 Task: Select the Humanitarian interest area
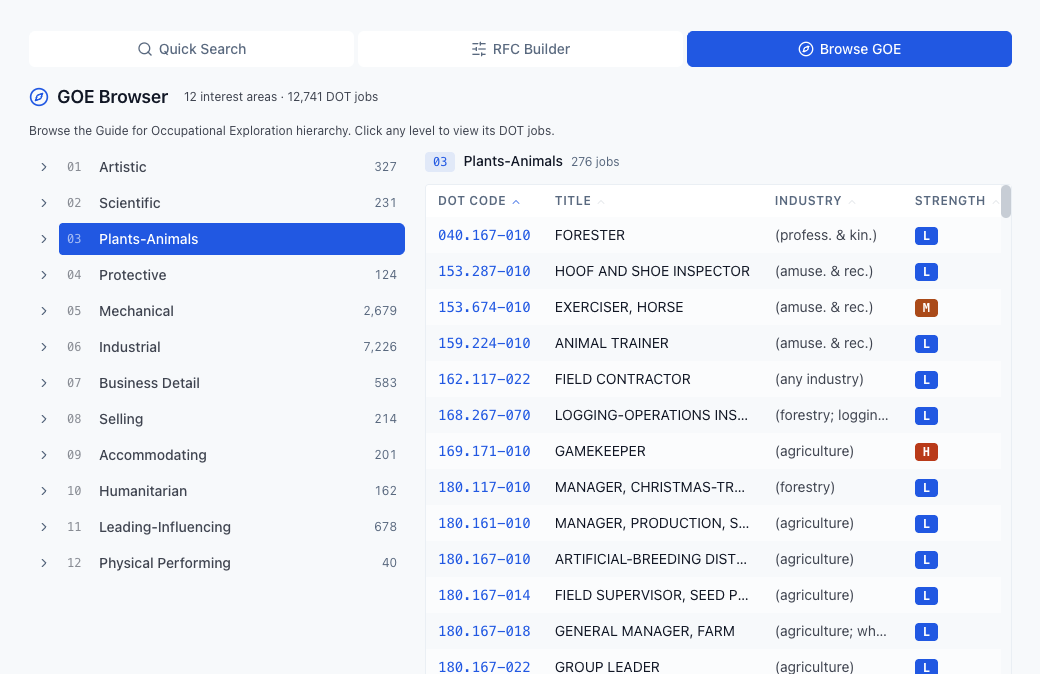pos(231,491)
